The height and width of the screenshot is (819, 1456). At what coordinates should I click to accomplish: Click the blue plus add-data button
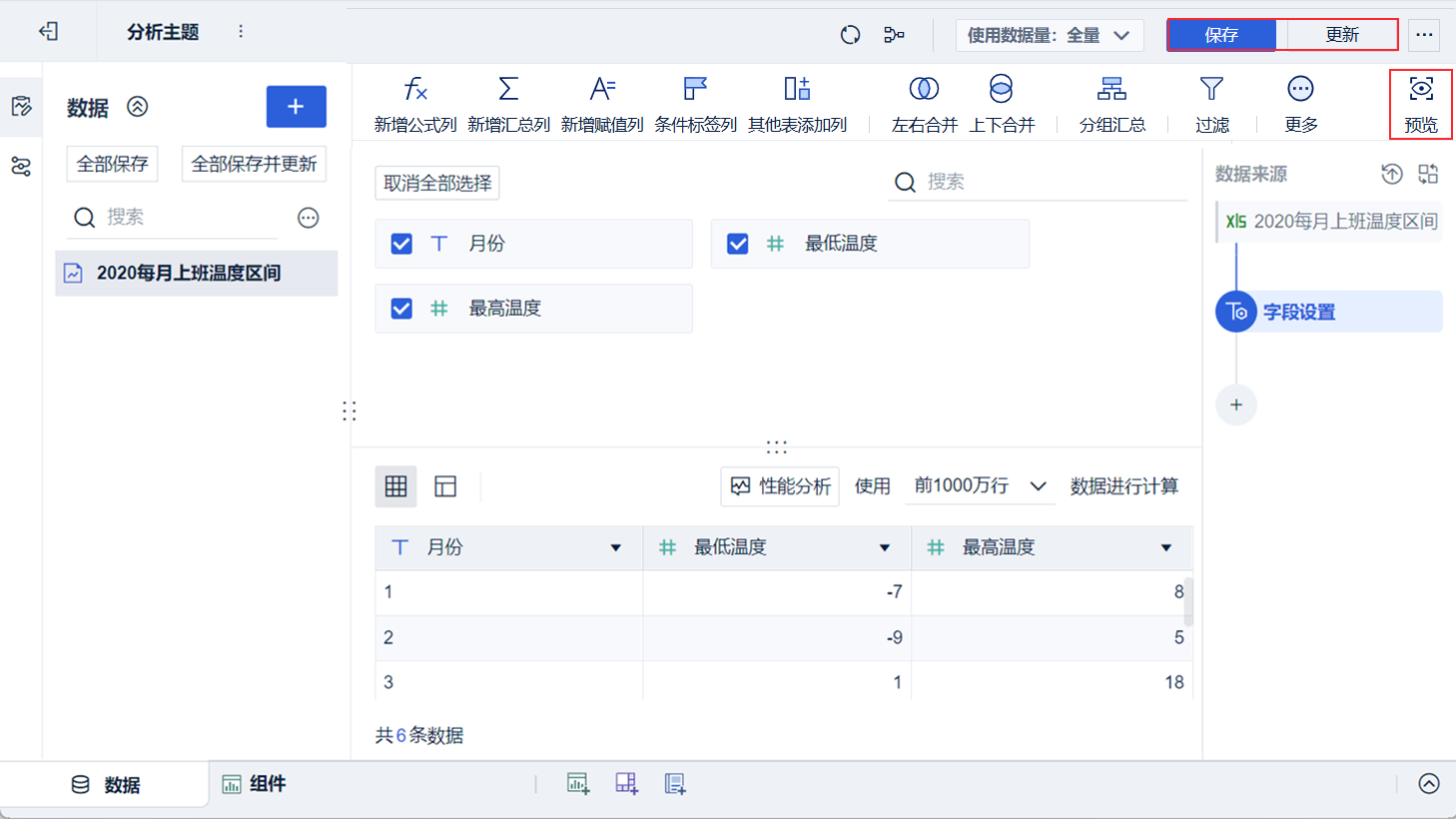coord(297,107)
